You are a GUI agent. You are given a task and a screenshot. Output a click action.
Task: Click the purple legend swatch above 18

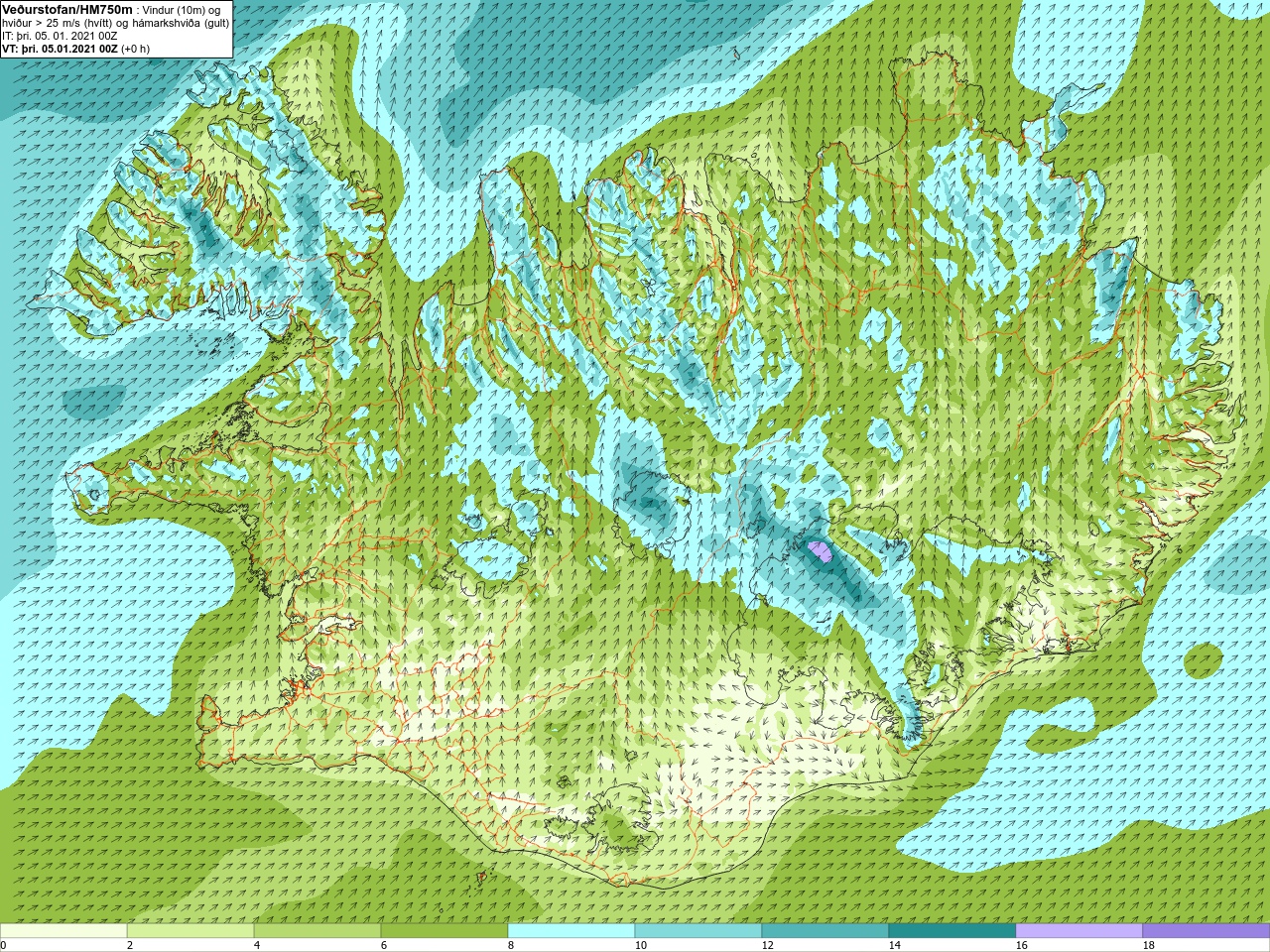pos(1206,931)
